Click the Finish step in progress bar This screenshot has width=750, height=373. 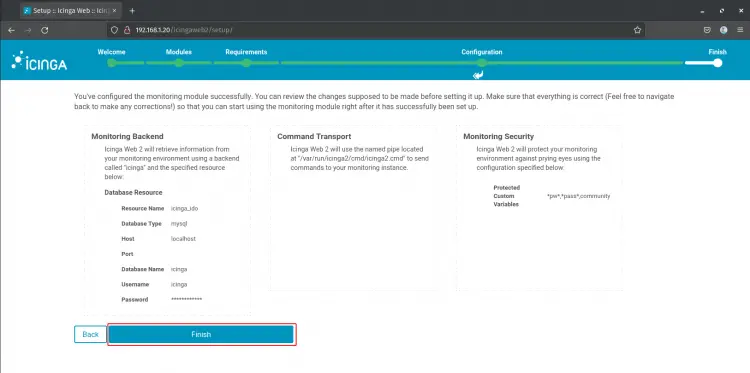(717, 52)
